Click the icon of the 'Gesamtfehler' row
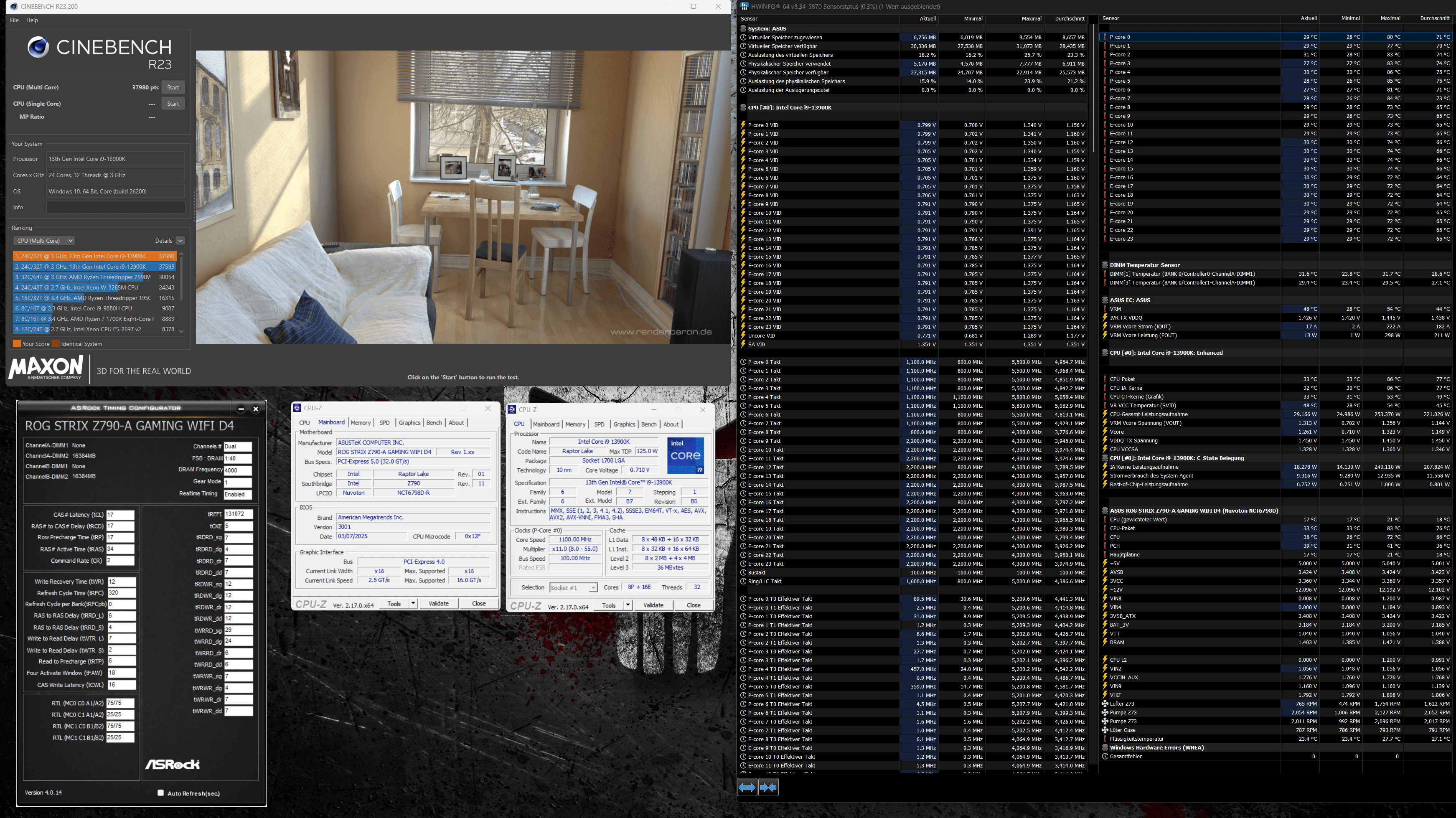The height and width of the screenshot is (818, 1456). click(1105, 757)
